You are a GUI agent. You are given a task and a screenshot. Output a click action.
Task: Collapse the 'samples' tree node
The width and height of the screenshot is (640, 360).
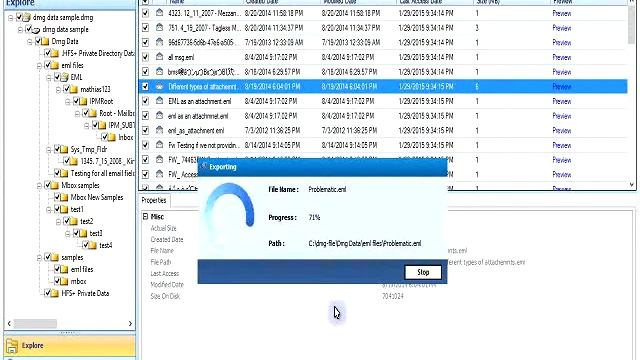(x=39, y=258)
